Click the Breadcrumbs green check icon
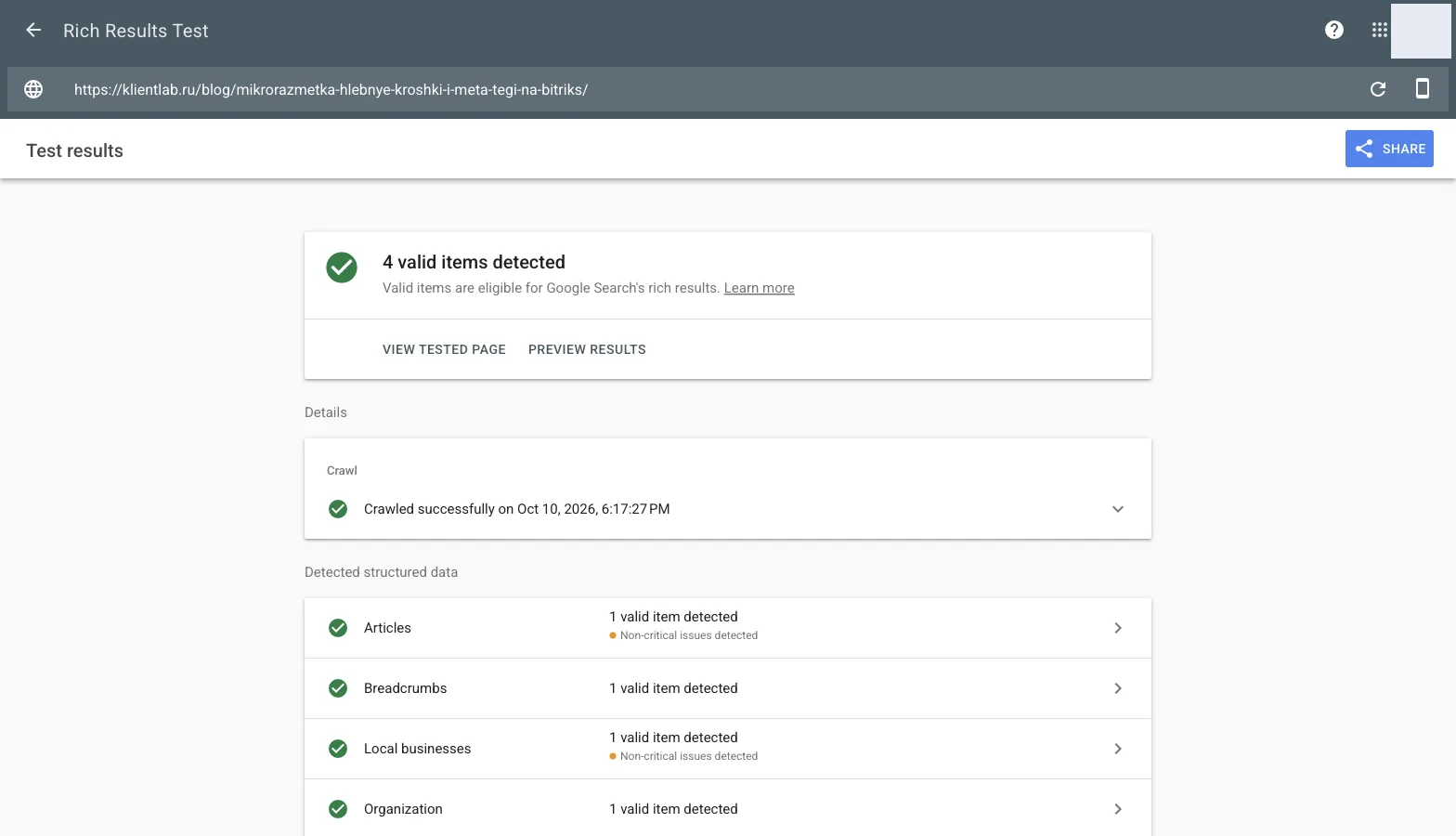The height and width of the screenshot is (836, 1456). coord(338,688)
